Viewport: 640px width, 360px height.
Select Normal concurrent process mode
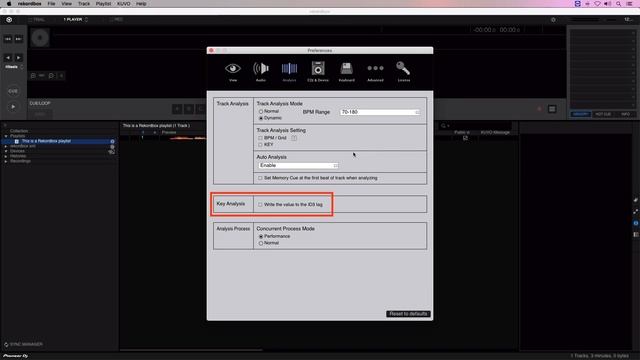261,243
